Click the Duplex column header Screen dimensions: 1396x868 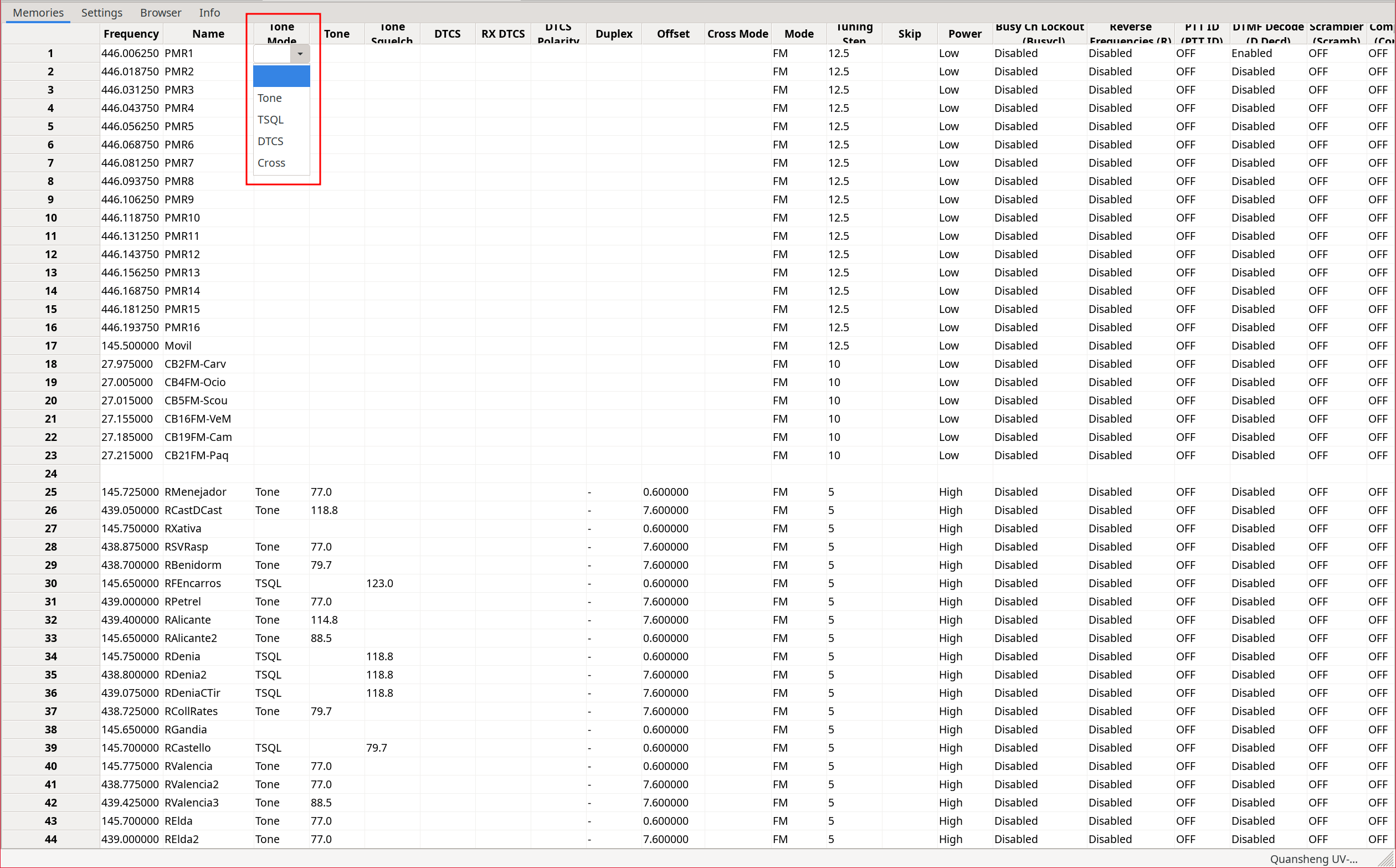(x=614, y=34)
